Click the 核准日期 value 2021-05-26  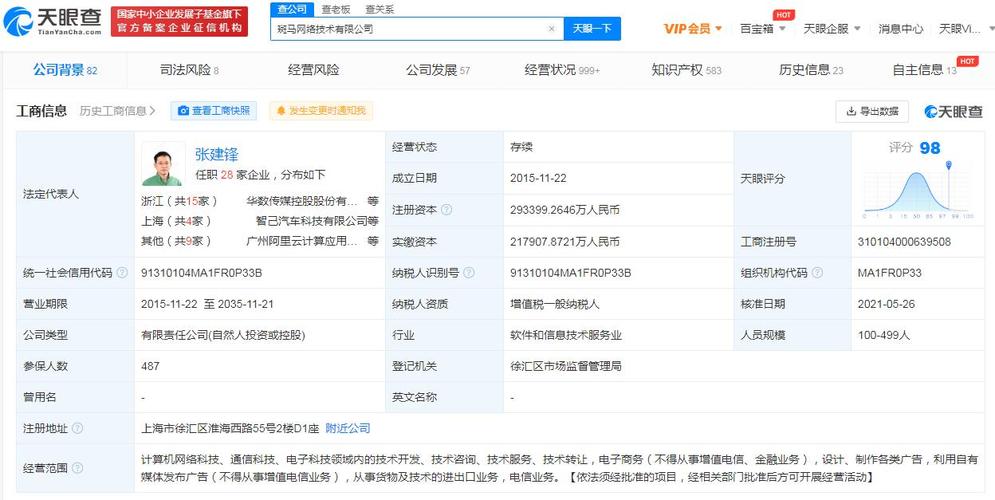point(886,304)
